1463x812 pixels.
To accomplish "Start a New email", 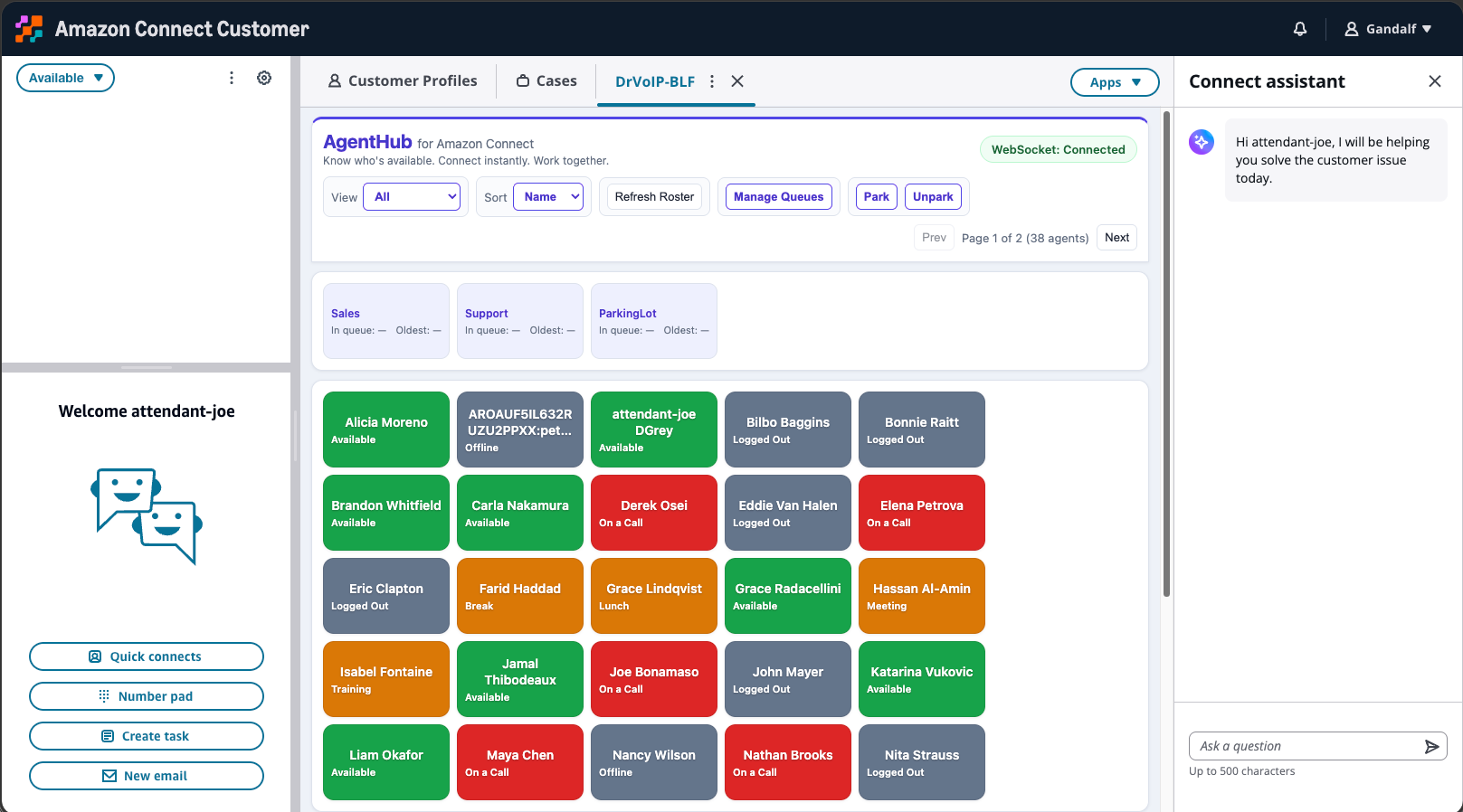I will (147, 776).
